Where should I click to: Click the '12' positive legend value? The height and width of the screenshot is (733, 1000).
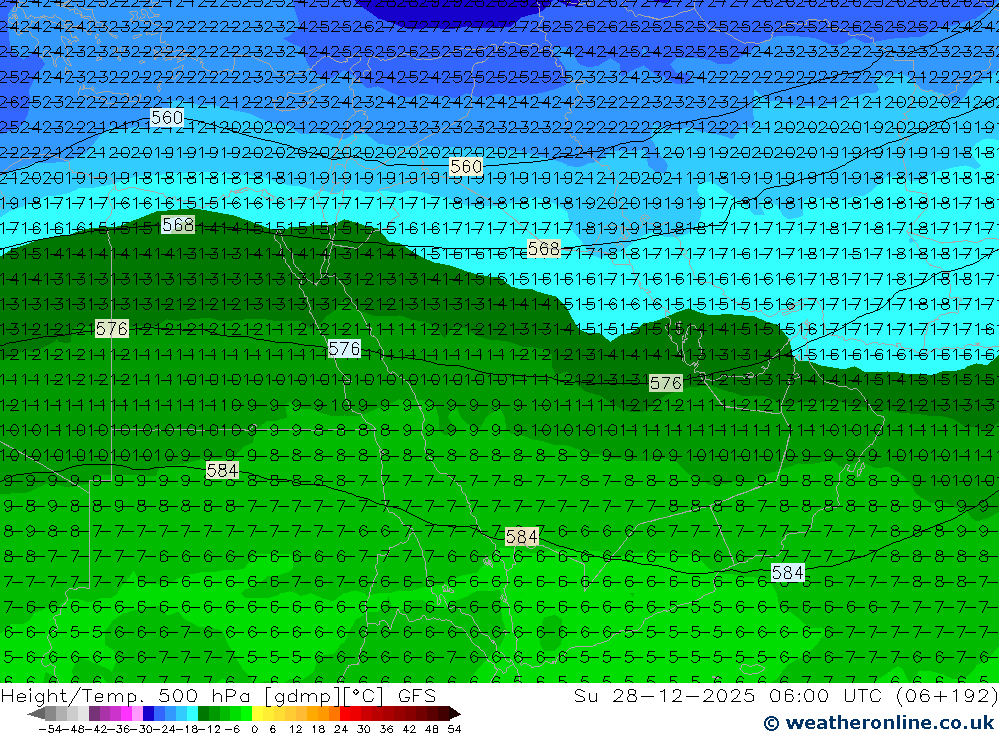pos(295,729)
